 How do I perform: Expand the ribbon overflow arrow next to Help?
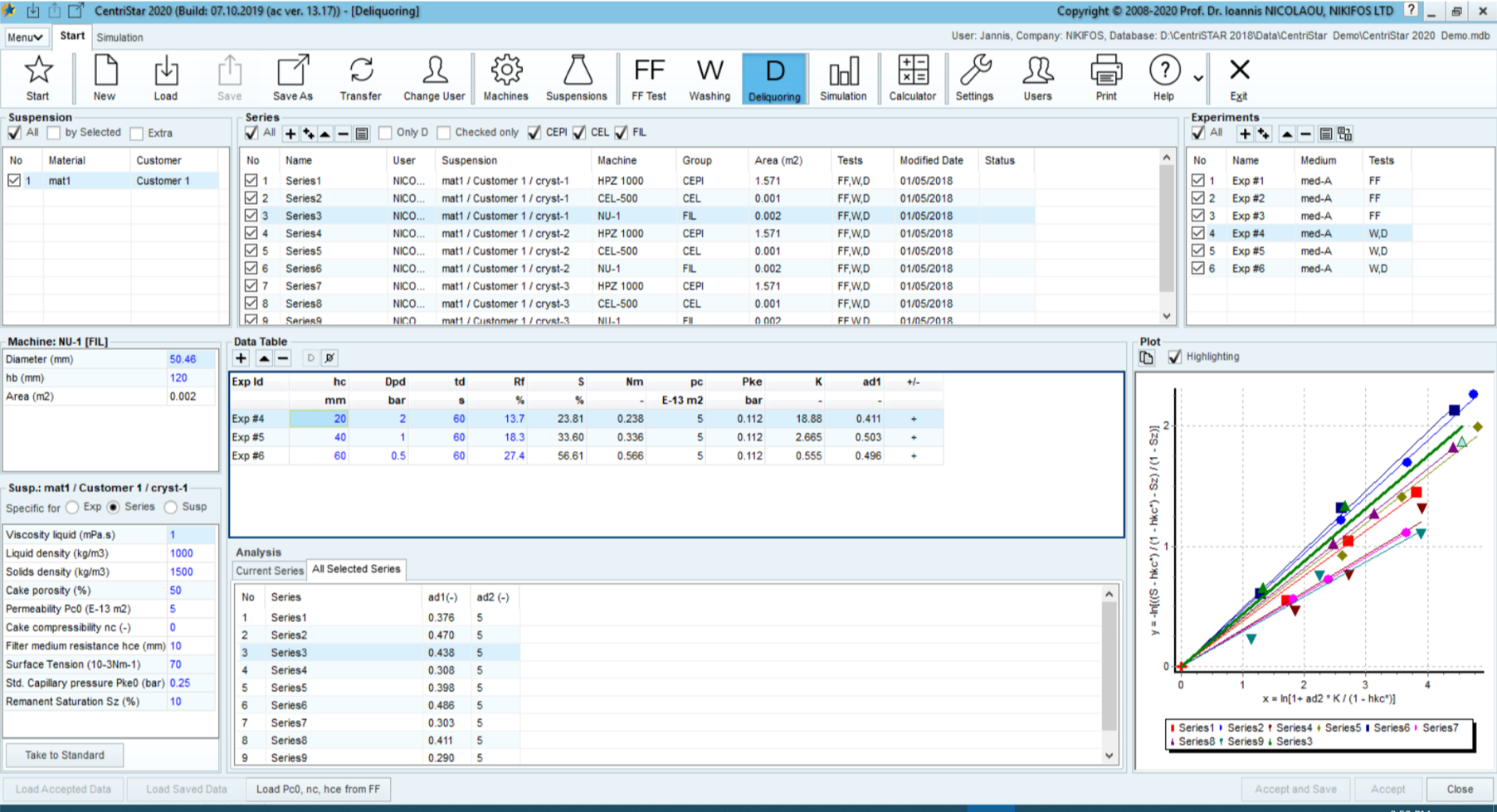click(x=1198, y=78)
